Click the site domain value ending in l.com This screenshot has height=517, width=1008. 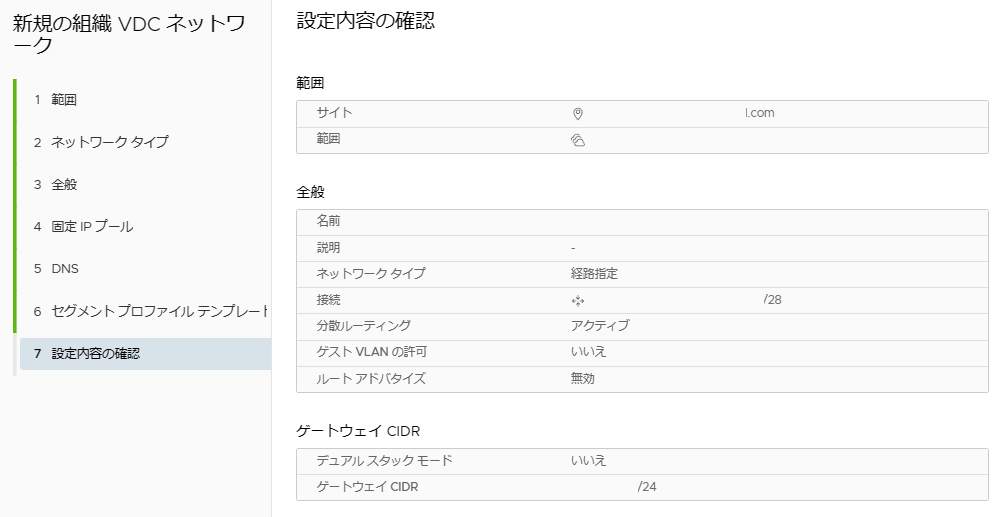tap(760, 113)
